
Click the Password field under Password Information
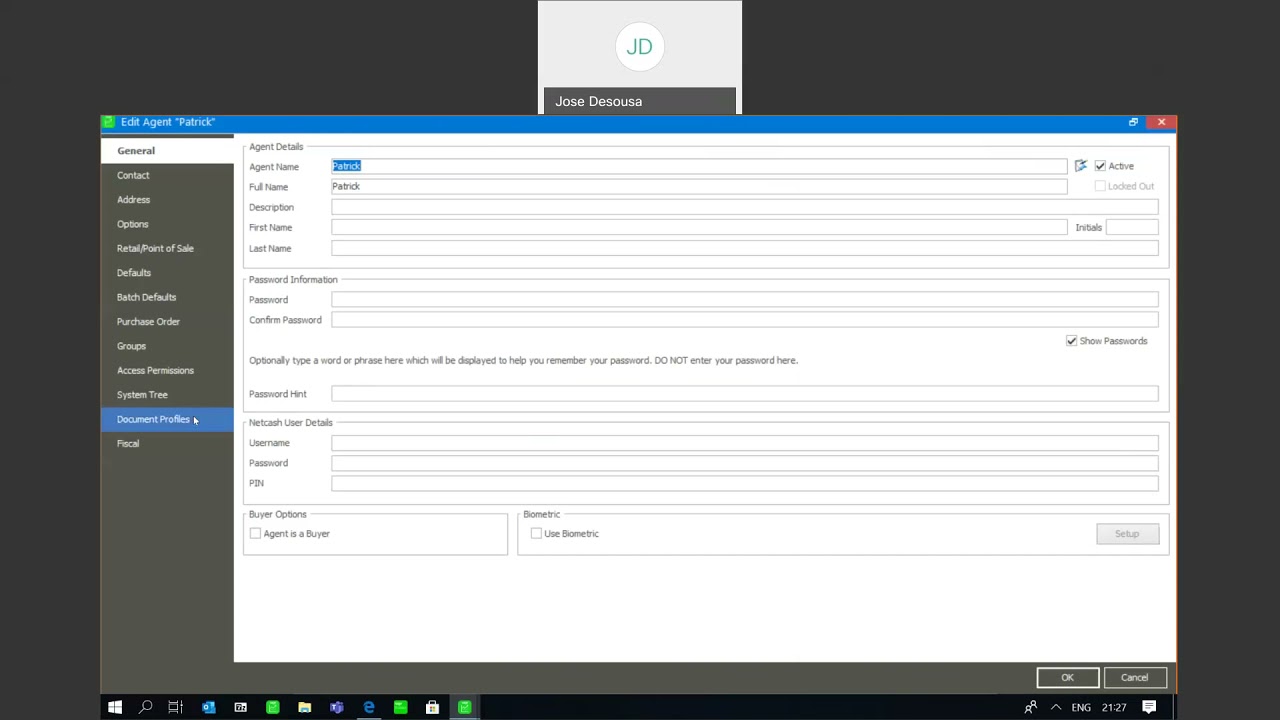(x=745, y=300)
